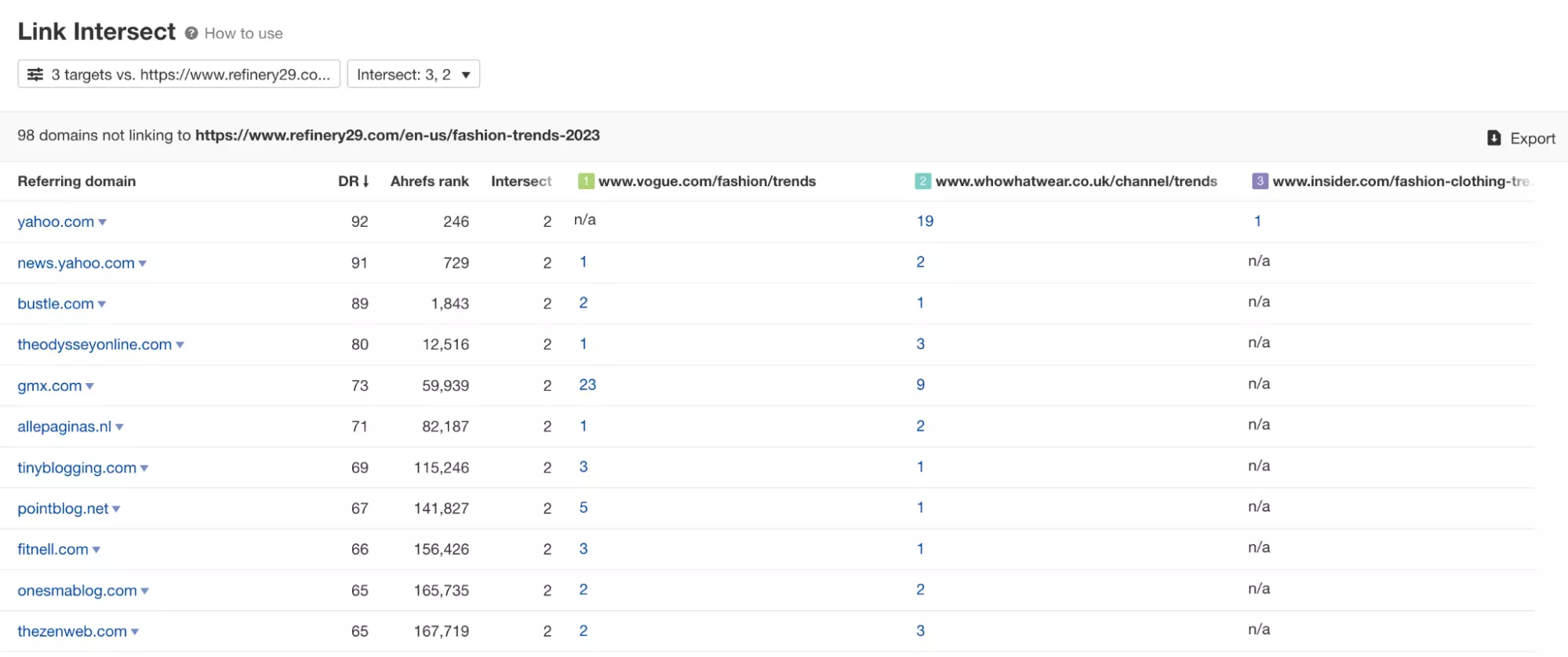Click bustle.com's vogue link count 2

584,303
